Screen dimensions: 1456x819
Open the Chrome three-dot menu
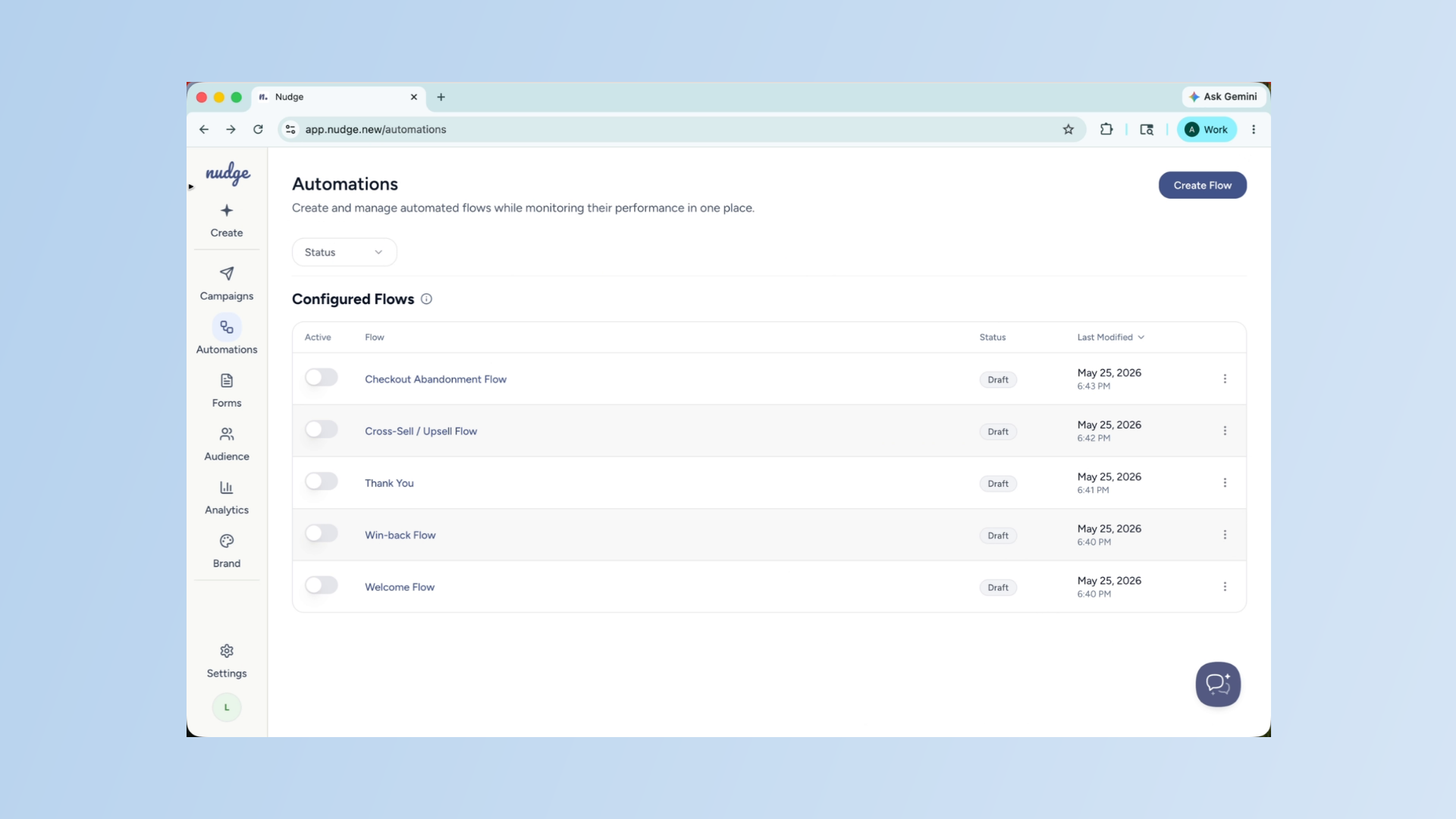click(x=1254, y=130)
